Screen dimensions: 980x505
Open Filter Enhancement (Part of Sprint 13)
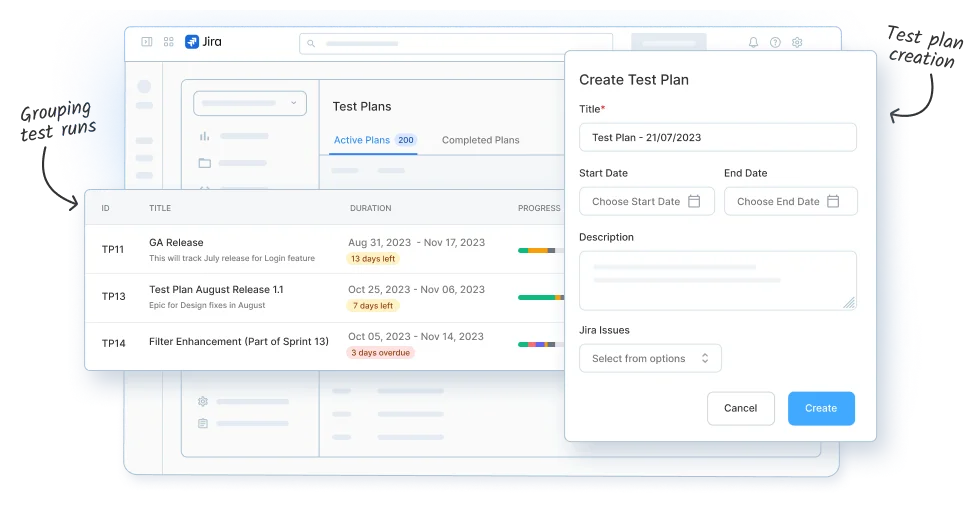pos(239,341)
